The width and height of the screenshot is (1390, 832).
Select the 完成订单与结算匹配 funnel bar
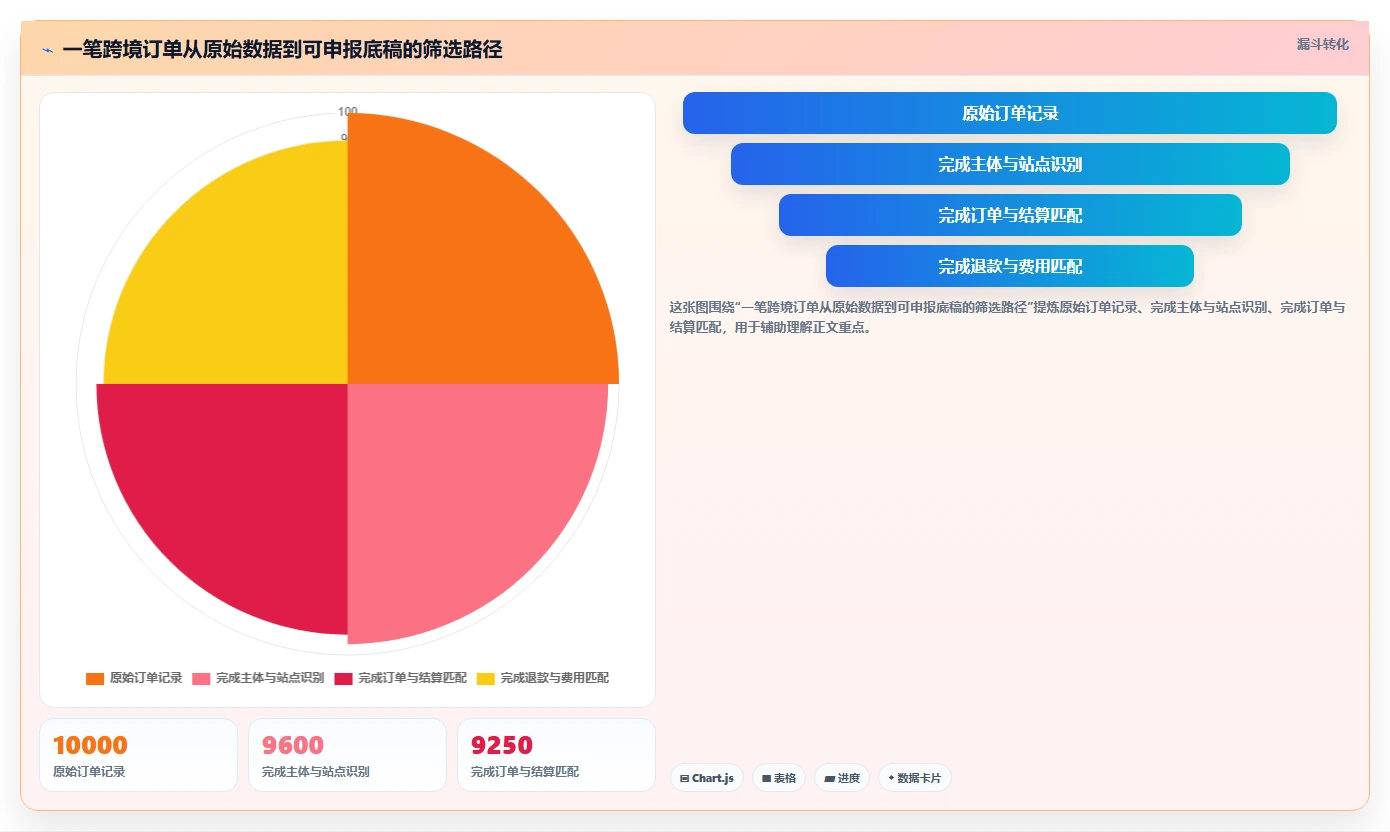(x=1010, y=215)
